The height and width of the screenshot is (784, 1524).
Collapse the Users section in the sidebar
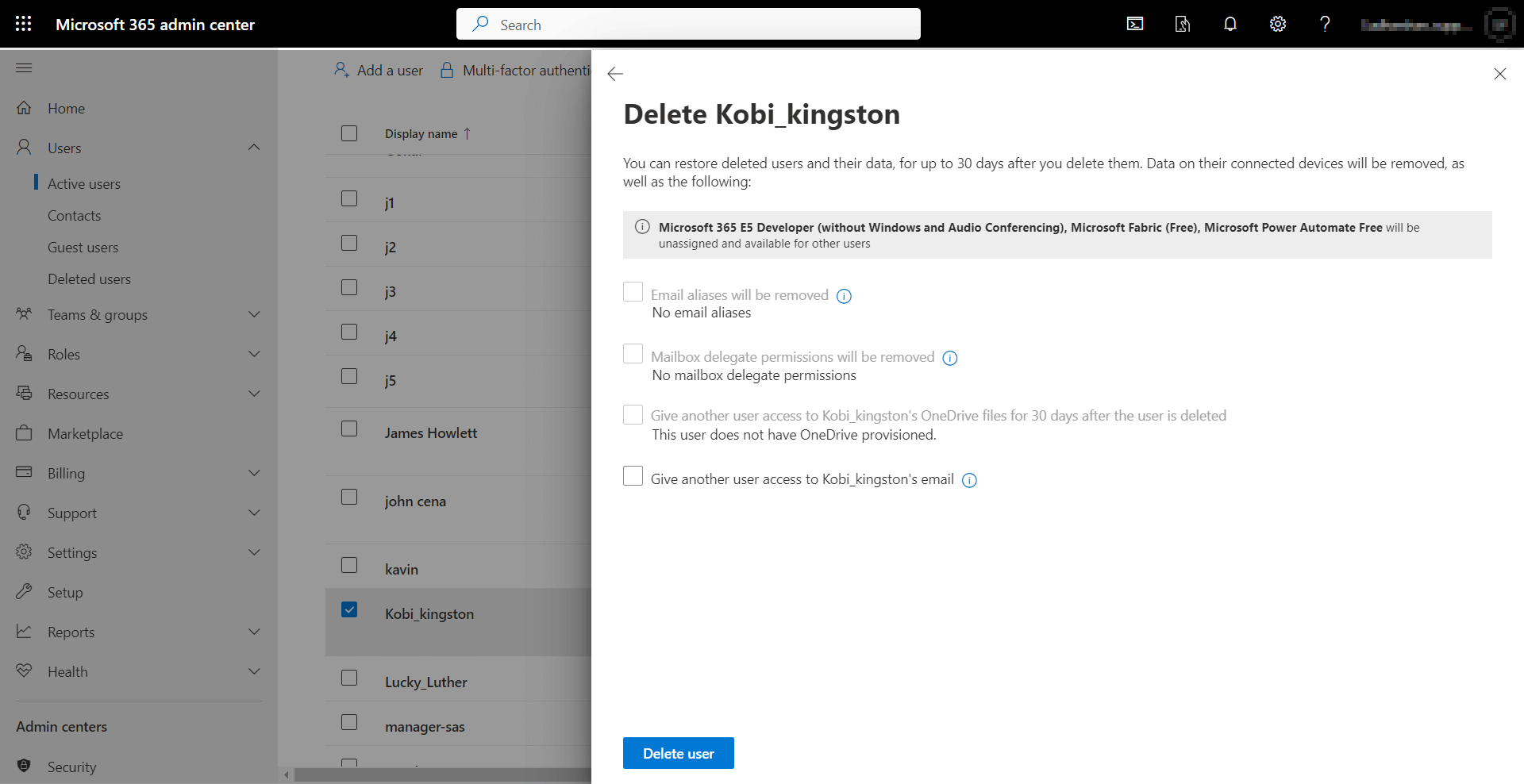click(x=253, y=147)
